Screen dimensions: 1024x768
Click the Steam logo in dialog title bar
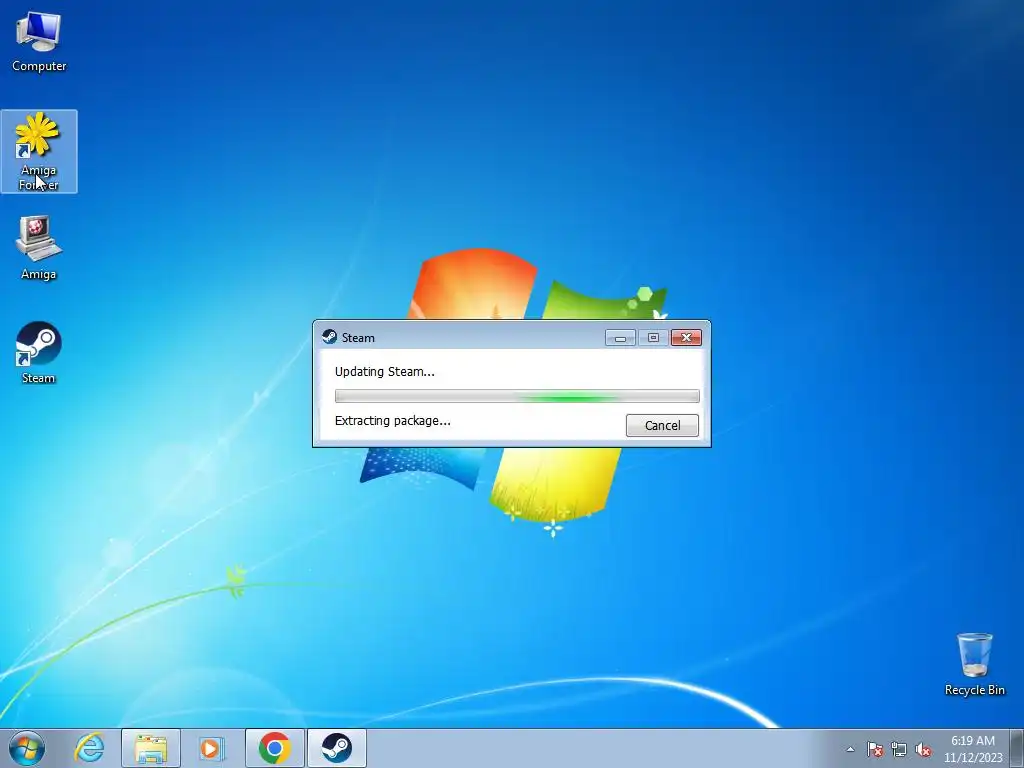pos(330,337)
